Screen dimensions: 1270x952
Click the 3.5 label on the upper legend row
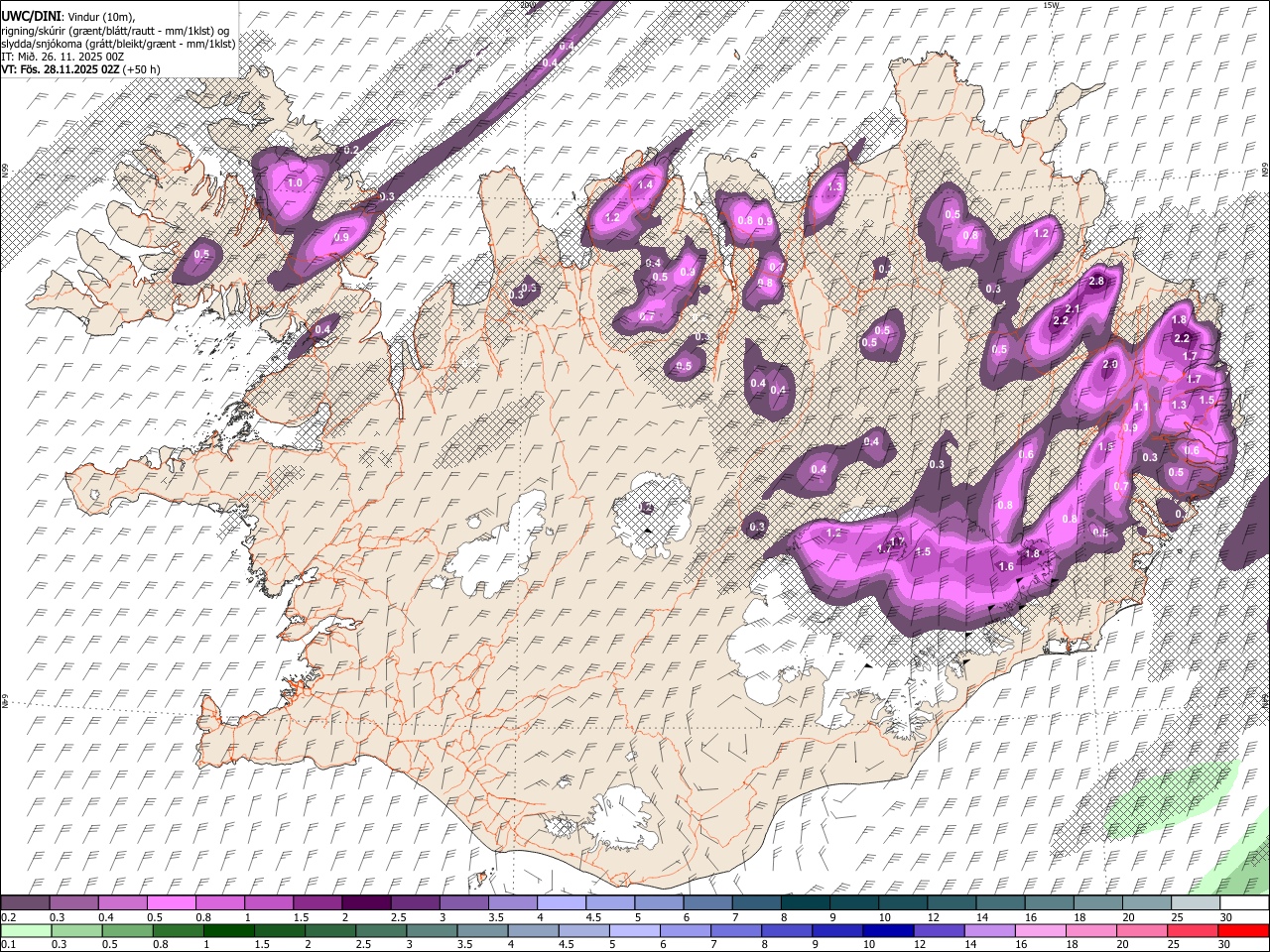[x=496, y=917]
